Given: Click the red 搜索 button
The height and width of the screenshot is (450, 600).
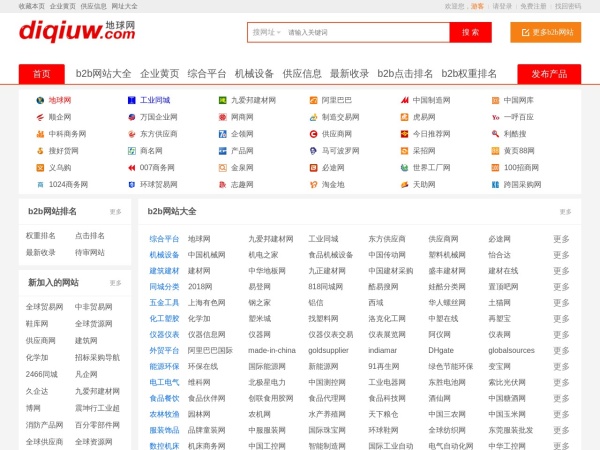Looking at the screenshot, I should tap(471, 33).
